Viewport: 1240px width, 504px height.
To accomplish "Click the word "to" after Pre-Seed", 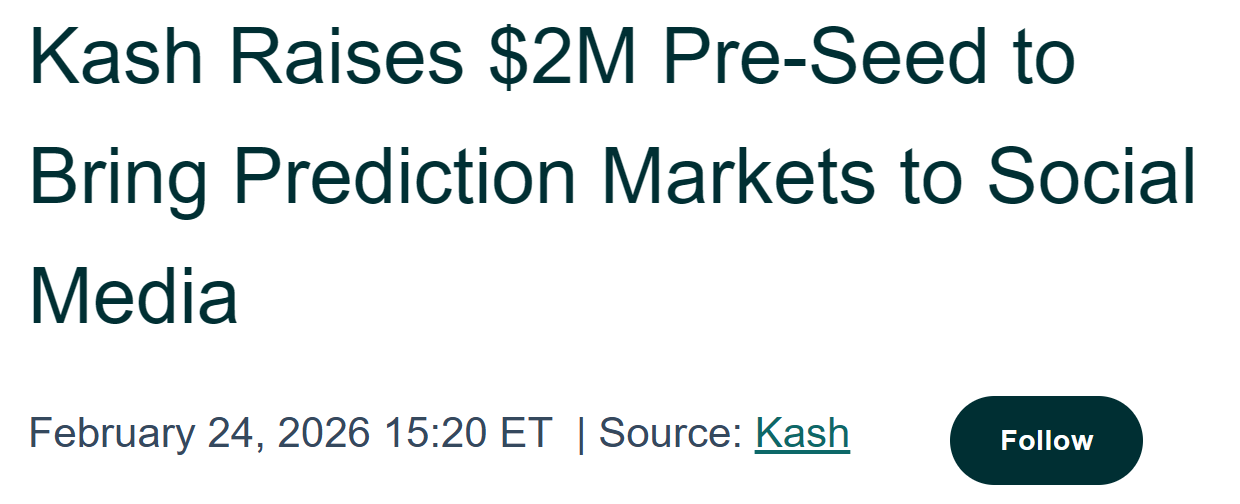I will 1037,56.
